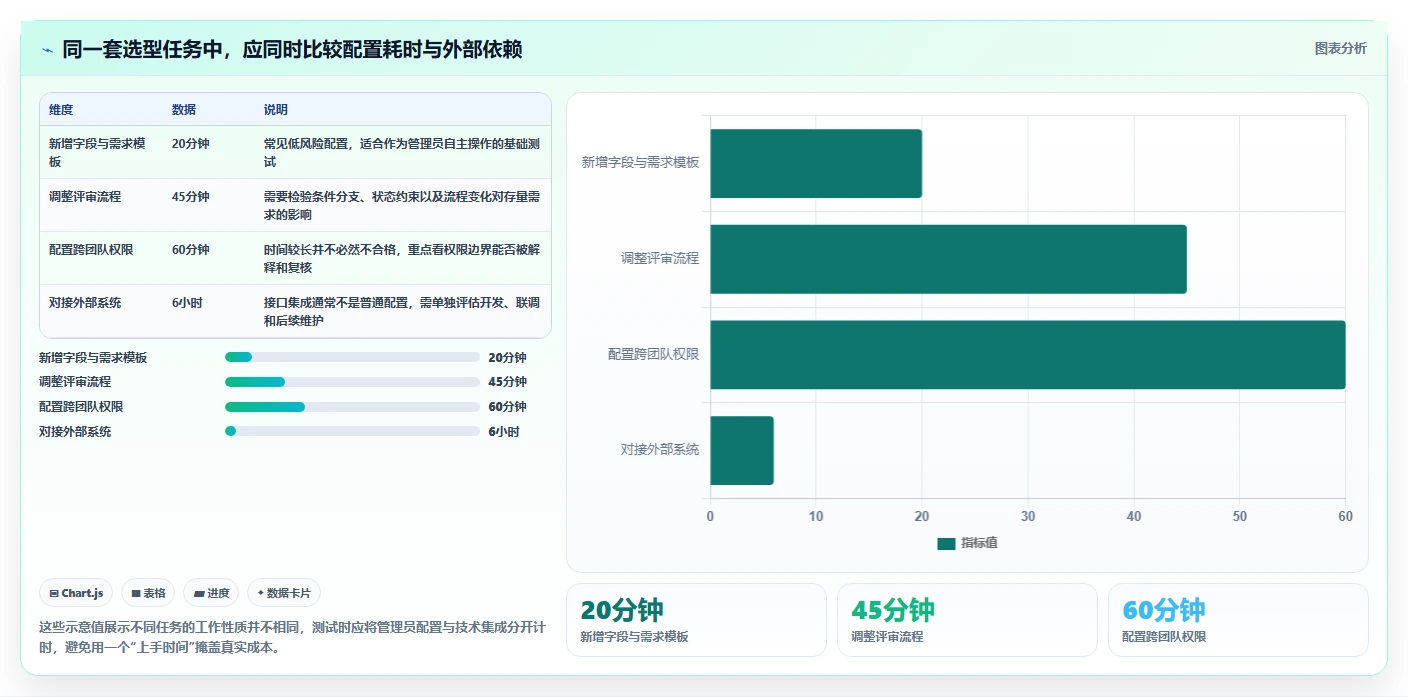Viewport: 1408px width, 697px height.
Task: Select the Chart.js tag
Action: tap(77, 593)
